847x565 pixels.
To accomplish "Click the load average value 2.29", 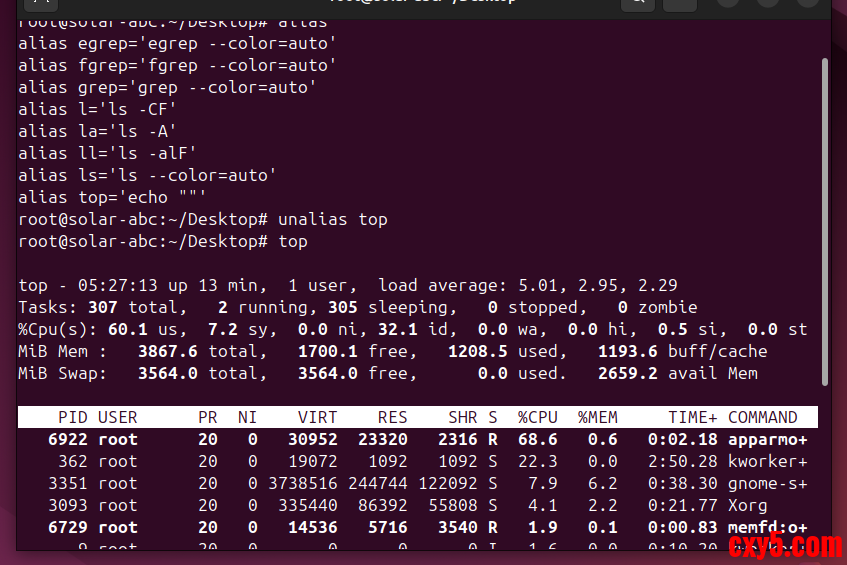I will point(657,285).
